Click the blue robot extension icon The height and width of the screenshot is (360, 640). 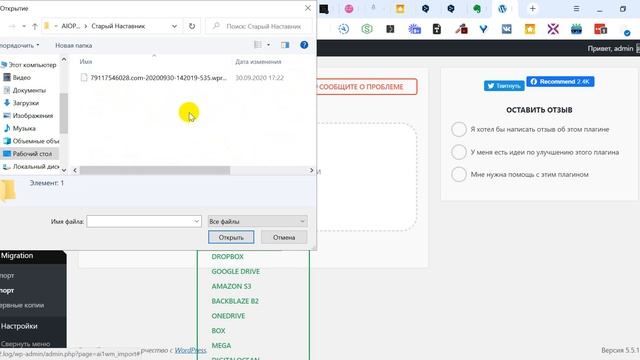[x=576, y=29]
